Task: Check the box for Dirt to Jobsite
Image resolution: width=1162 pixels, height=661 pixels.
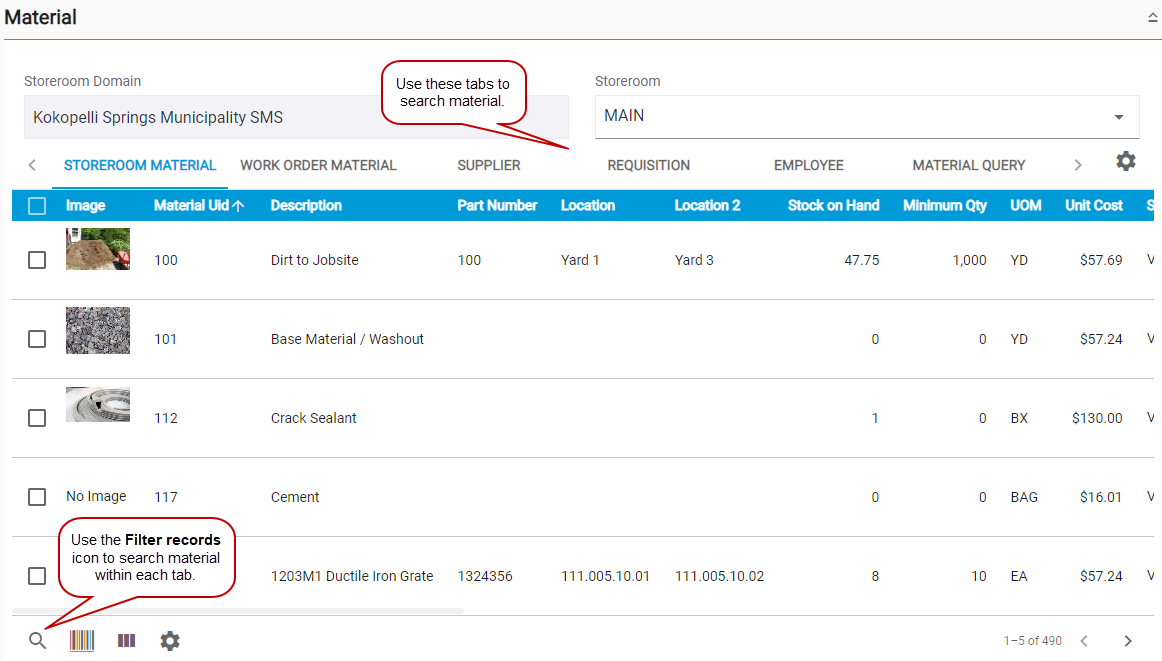Action: (x=37, y=260)
